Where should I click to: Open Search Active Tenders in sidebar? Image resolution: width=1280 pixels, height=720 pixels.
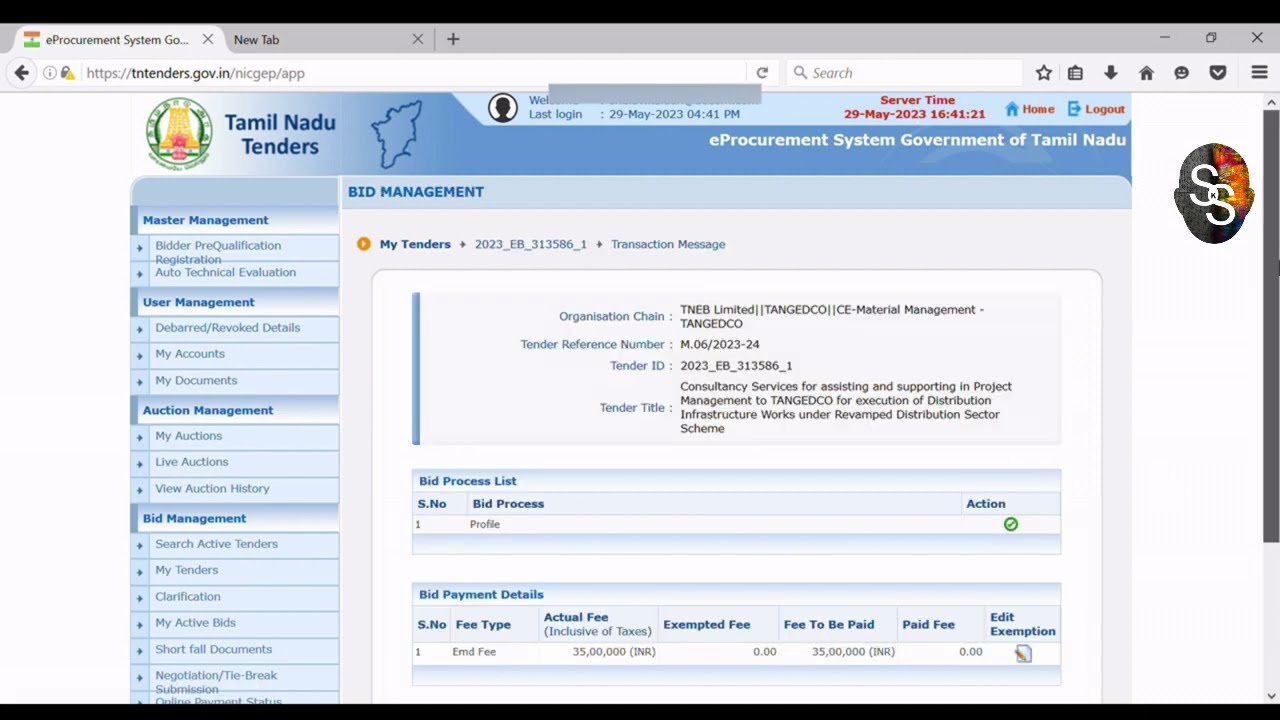coord(216,544)
